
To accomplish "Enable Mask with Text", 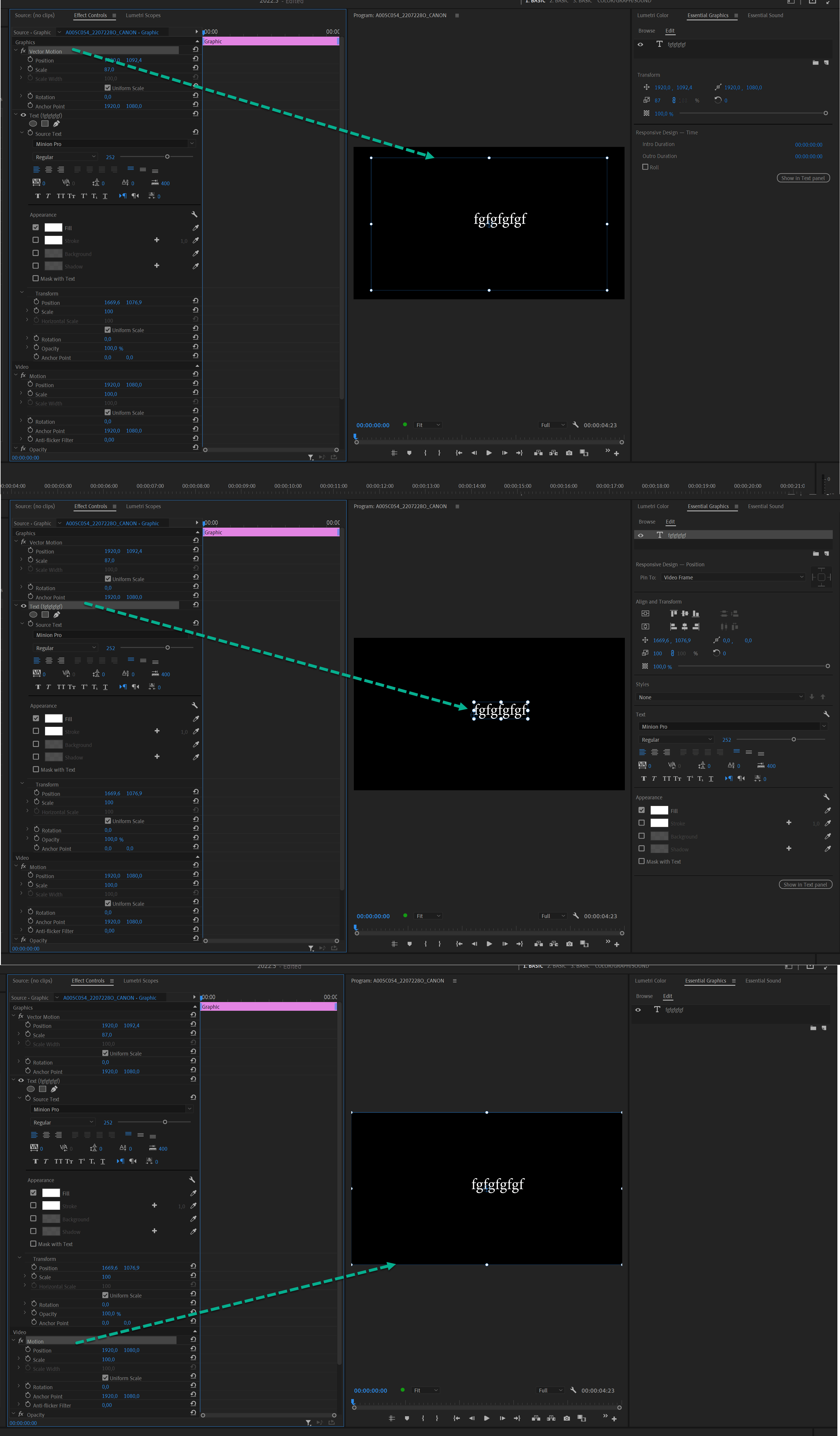I will (36, 279).
